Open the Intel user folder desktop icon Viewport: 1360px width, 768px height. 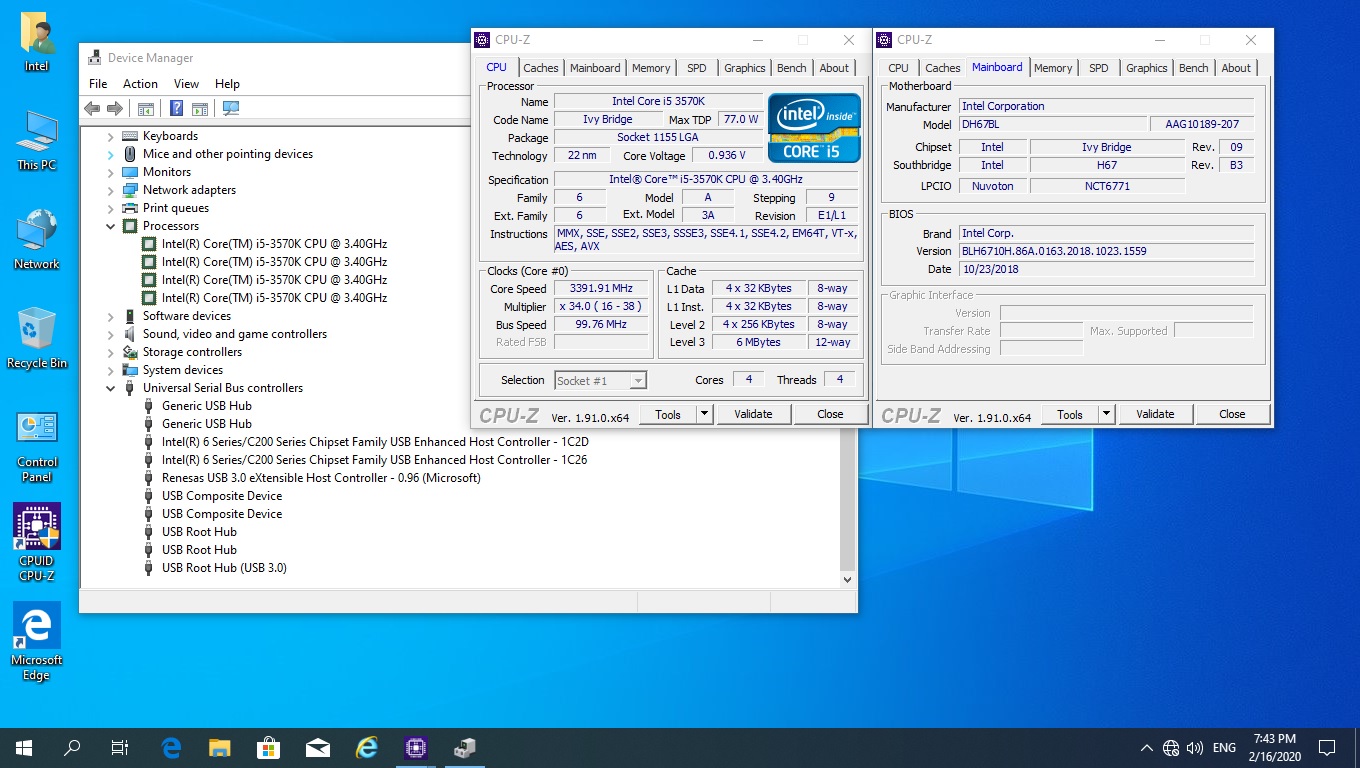[37, 42]
